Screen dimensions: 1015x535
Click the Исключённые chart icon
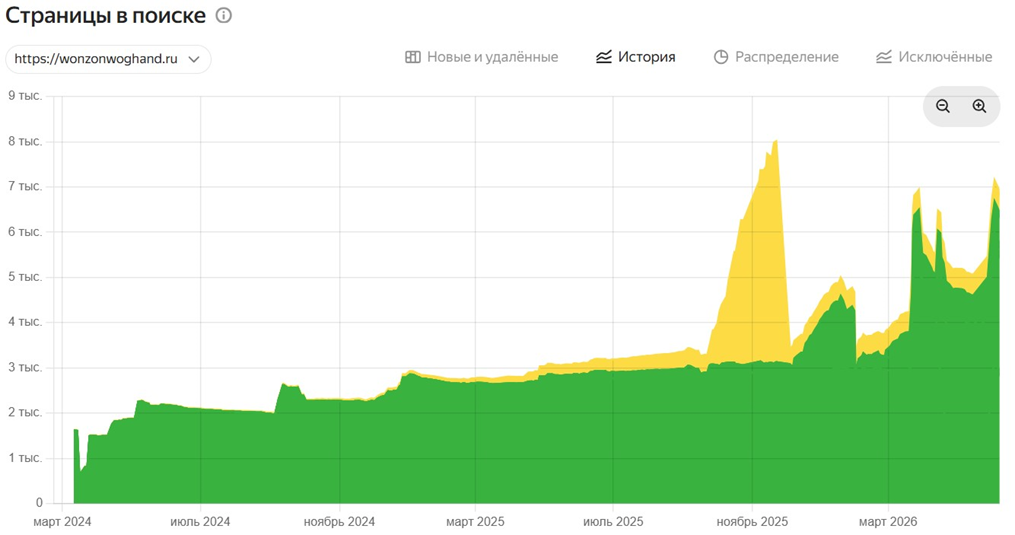884,57
